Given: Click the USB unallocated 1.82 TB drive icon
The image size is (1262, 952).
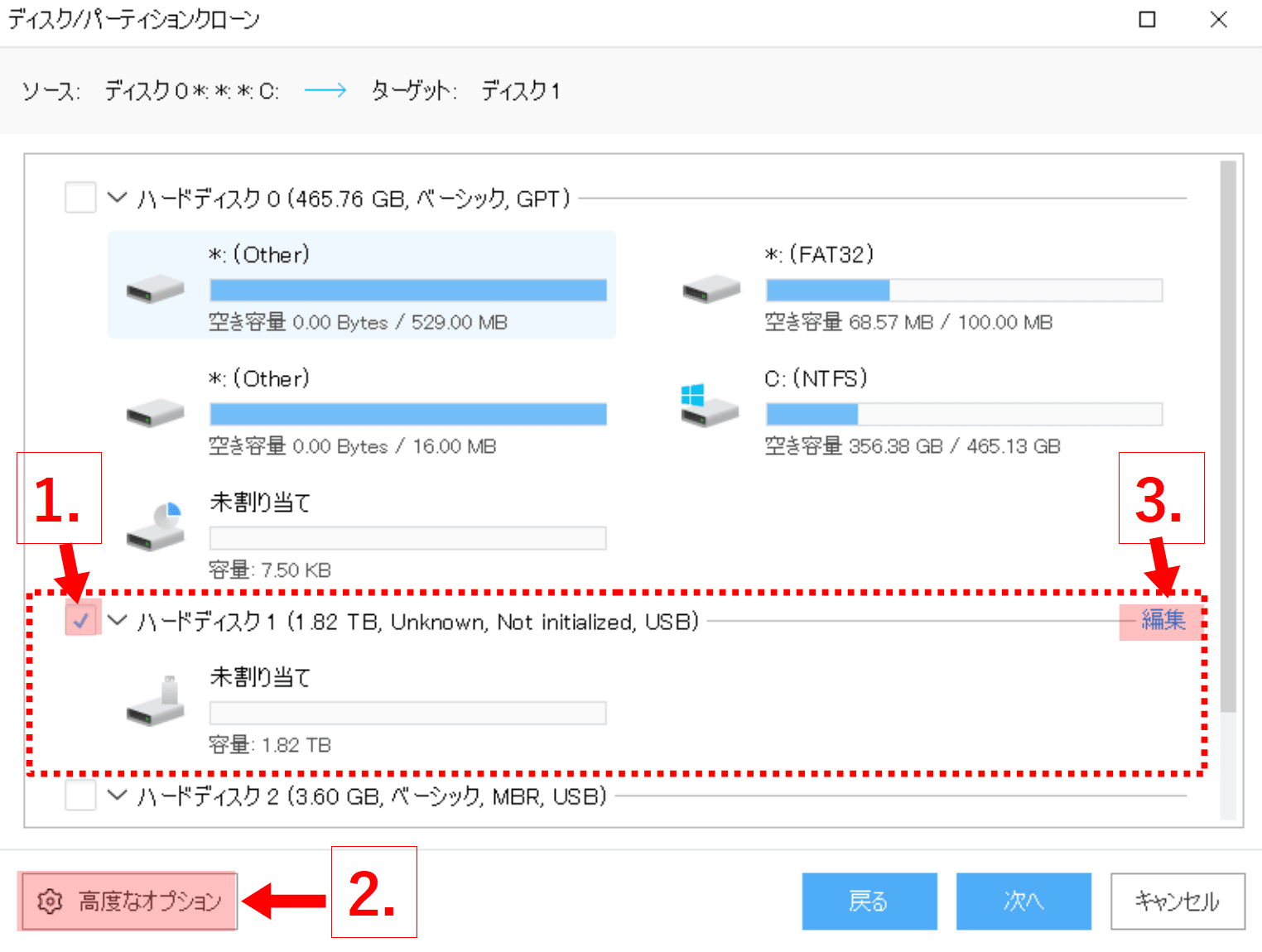Looking at the screenshot, I should point(156,702).
